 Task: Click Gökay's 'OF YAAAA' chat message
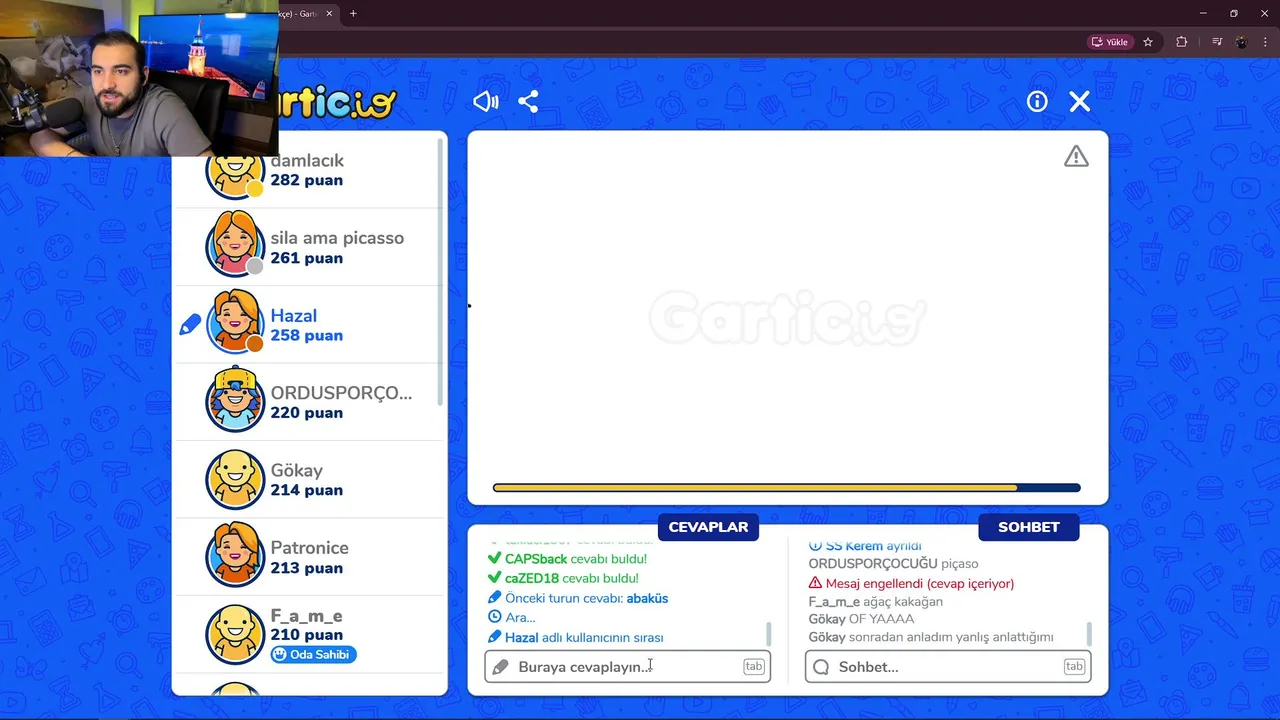pos(861,619)
